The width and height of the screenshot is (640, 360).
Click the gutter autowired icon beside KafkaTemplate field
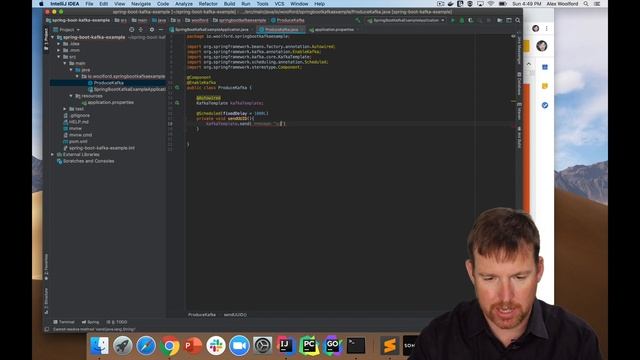177,103
